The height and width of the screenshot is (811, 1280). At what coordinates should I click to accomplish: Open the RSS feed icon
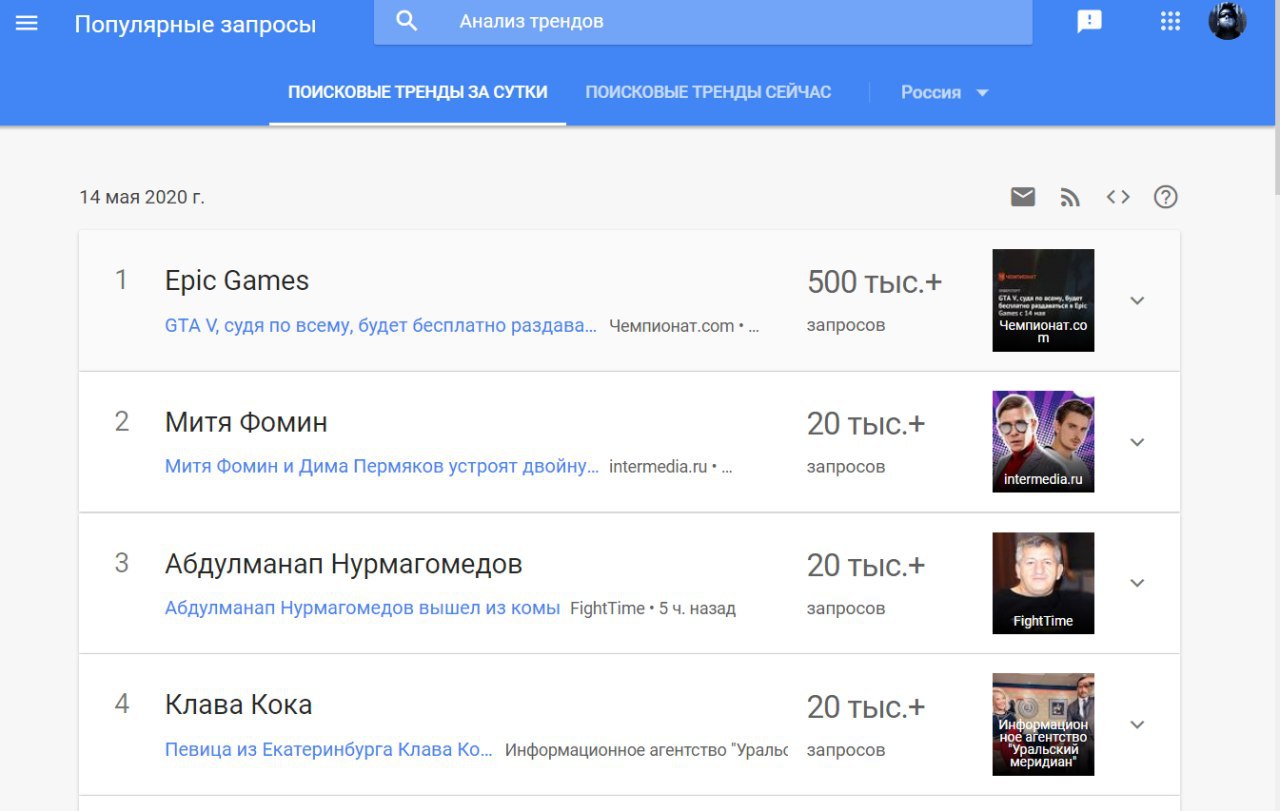click(x=1070, y=197)
